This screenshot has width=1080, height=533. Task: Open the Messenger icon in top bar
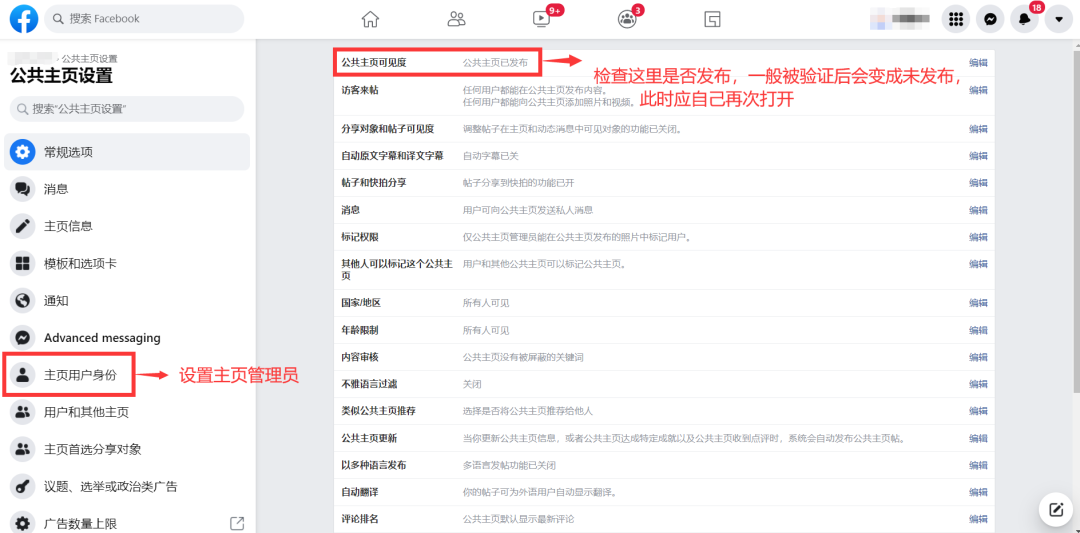(990, 19)
